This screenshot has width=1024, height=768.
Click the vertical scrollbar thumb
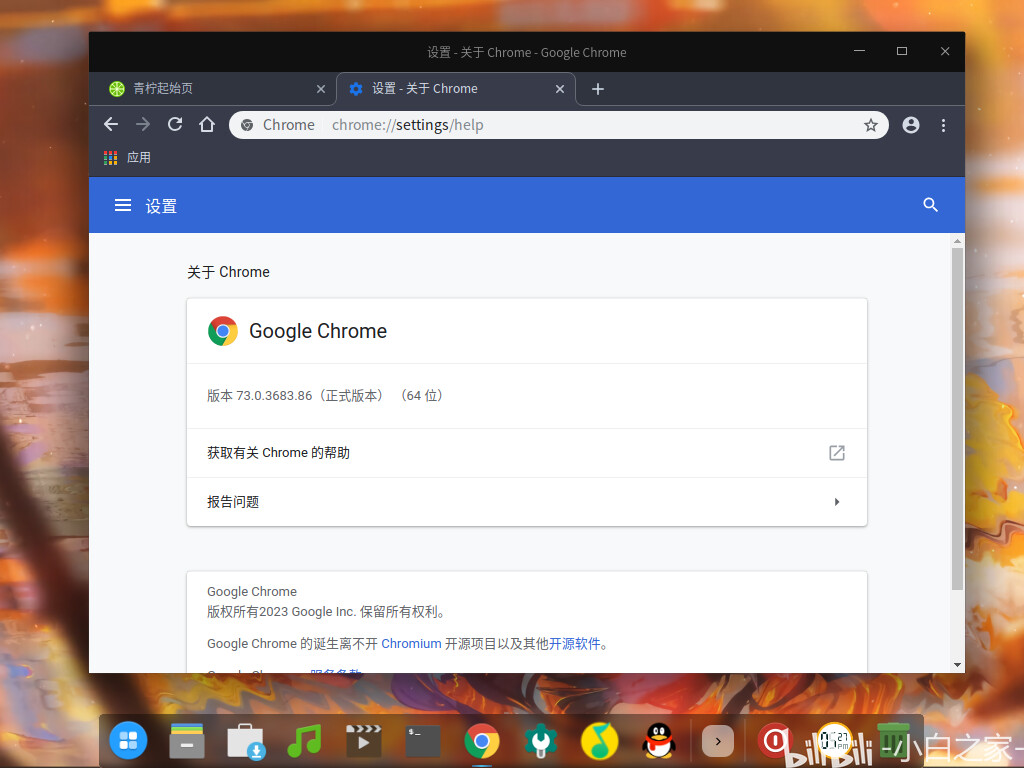(x=957, y=418)
